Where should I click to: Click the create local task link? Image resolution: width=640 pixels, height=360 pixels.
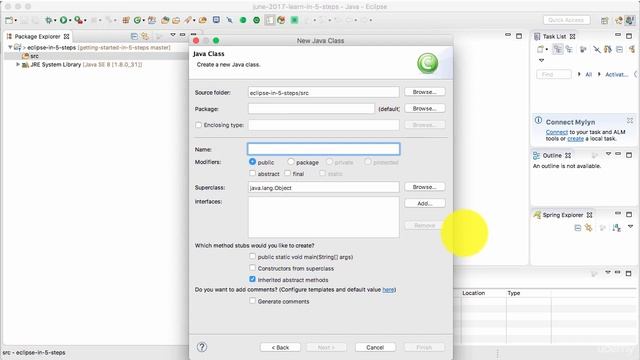coord(575,139)
